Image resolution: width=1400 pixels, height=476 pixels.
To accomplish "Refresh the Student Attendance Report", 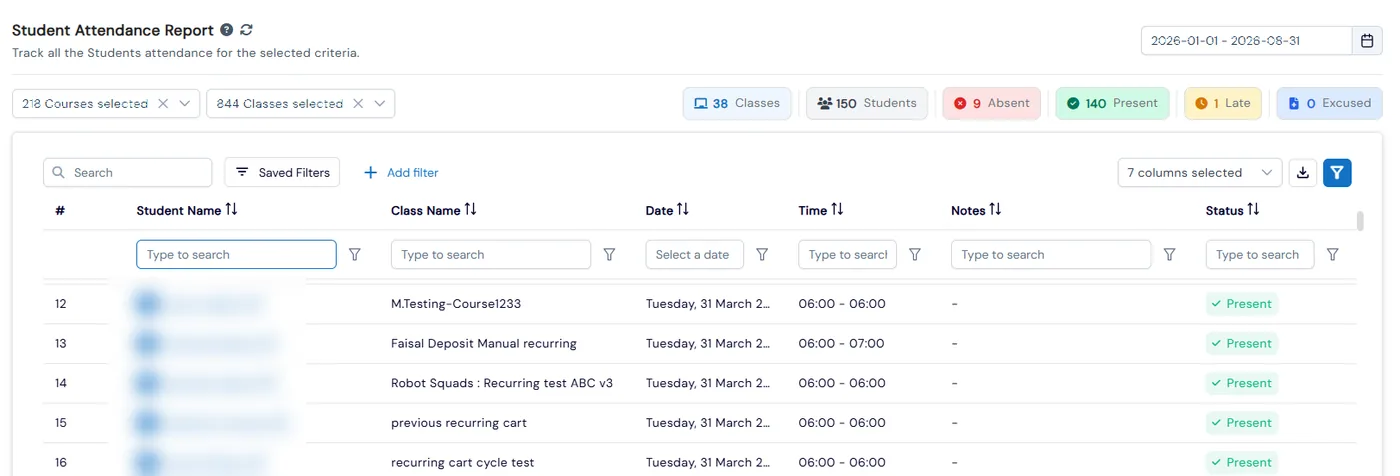I will (247, 30).
